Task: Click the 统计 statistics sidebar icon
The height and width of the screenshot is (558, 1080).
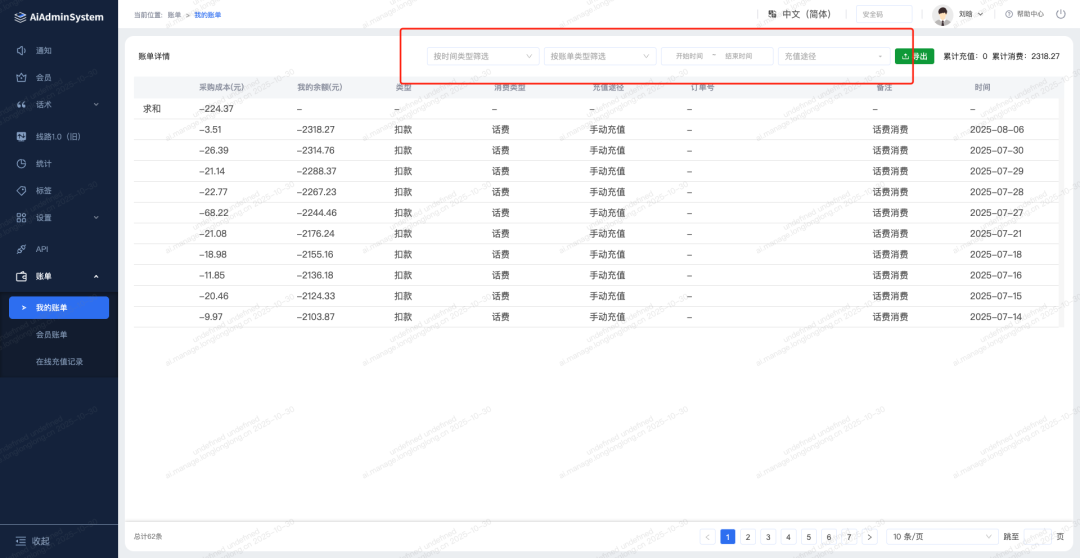Action: point(22,163)
